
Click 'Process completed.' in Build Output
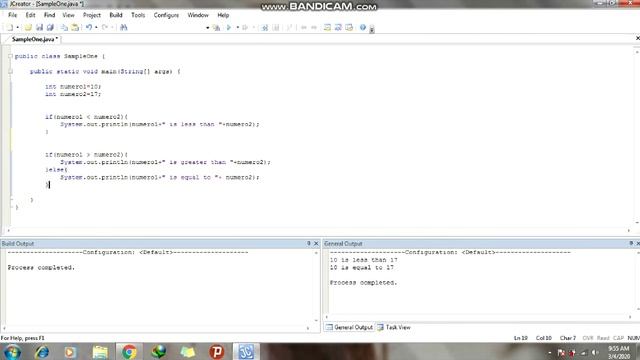(x=41, y=268)
